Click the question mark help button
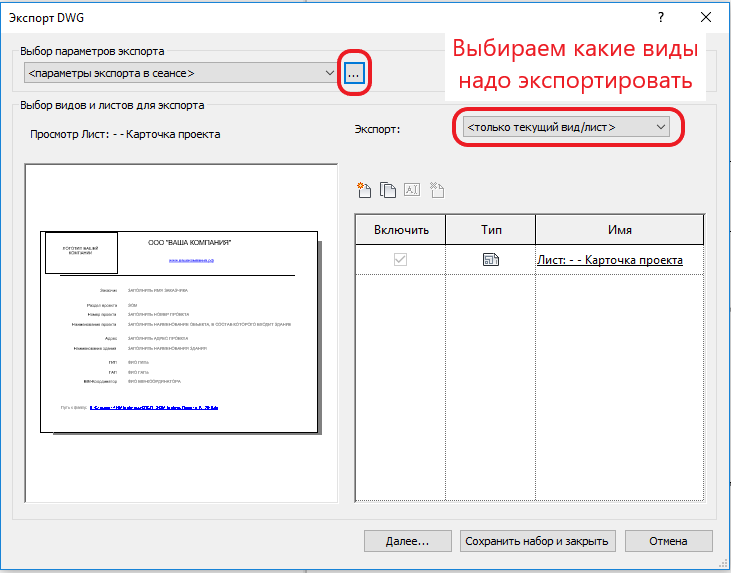This screenshot has width=731, height=573. click(x=661, y=18)
